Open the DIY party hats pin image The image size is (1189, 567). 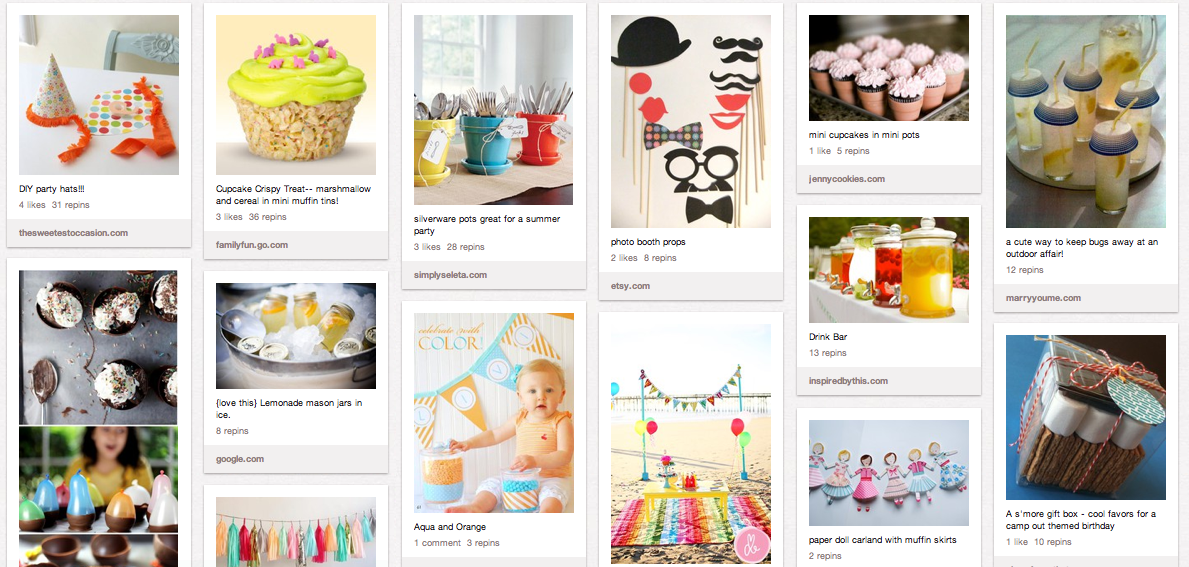[99, 95]
